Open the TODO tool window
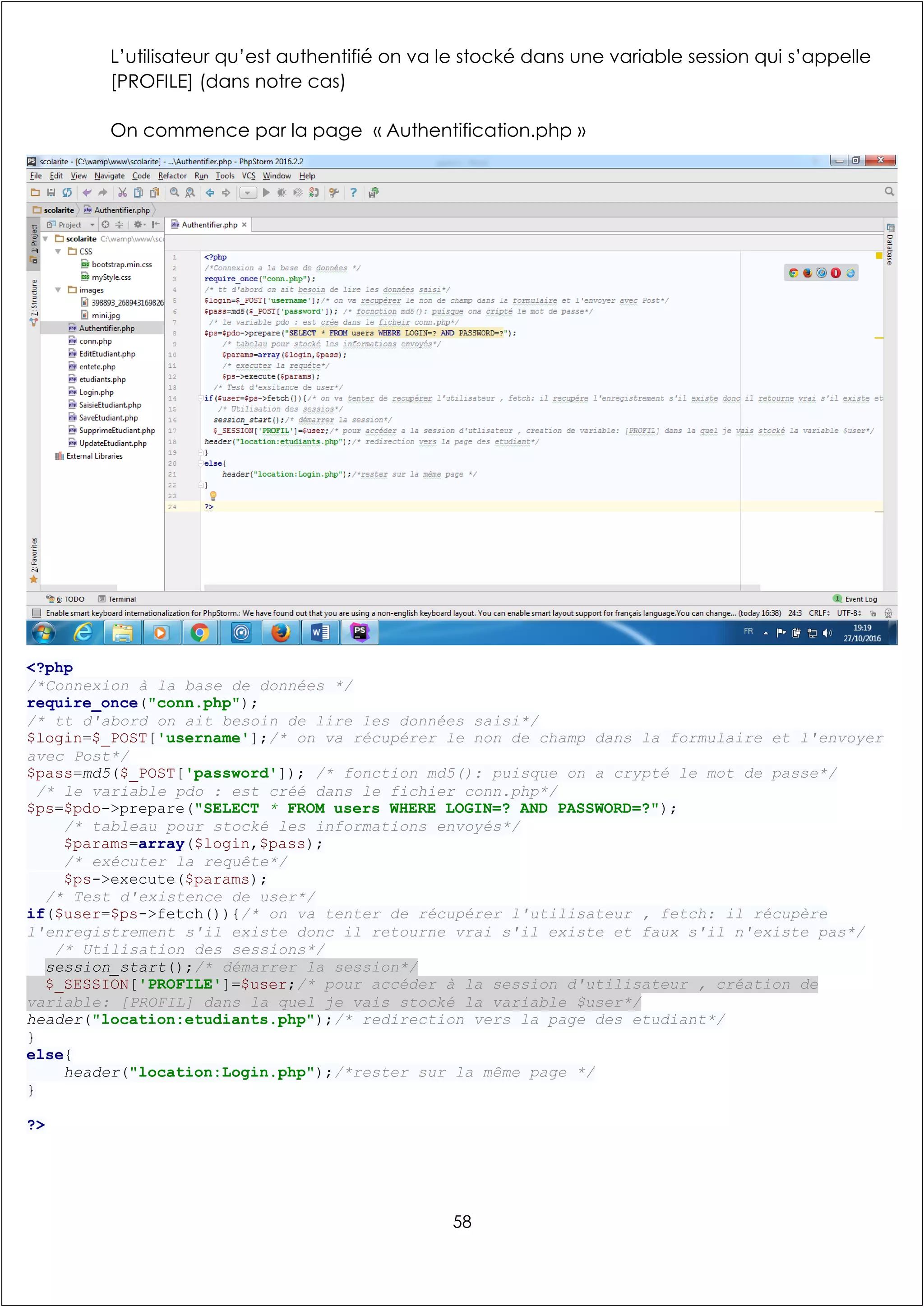This screenshot has width=924, height=1307. tap(65, 599)
